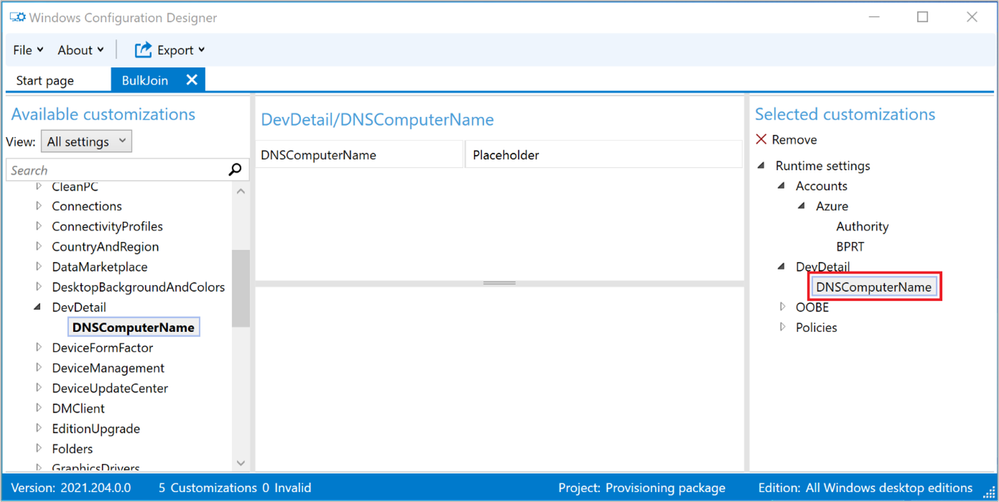The height and width of the screenshot is (502, 999).
Task: Expand the DeviceFormFactor node
Action: click(39, 348)
